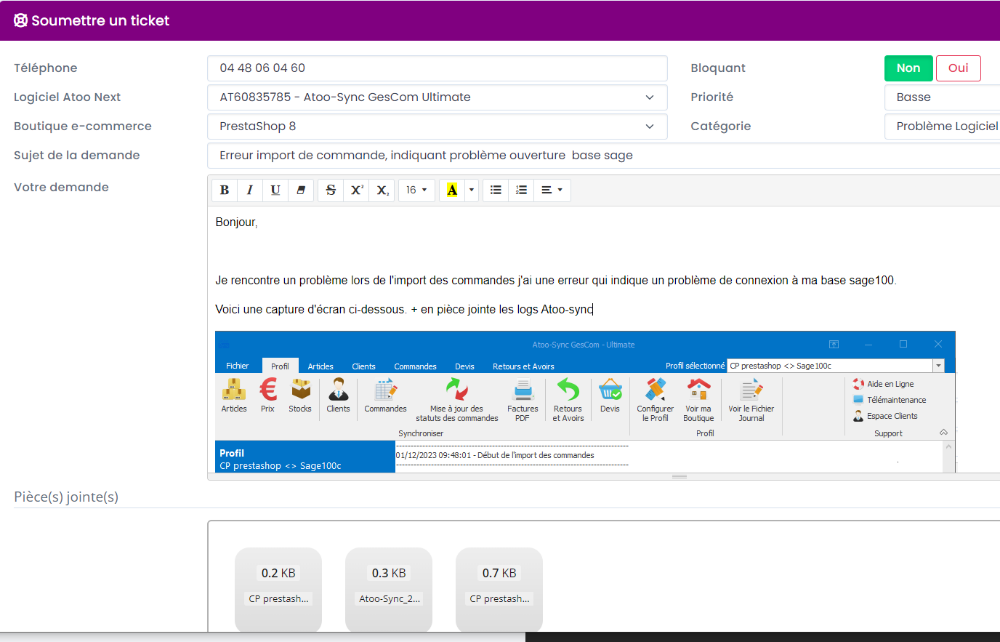1000x642 pixels.
Task: Open the font size 16 dropdown
Action: [x=416, y=190]
